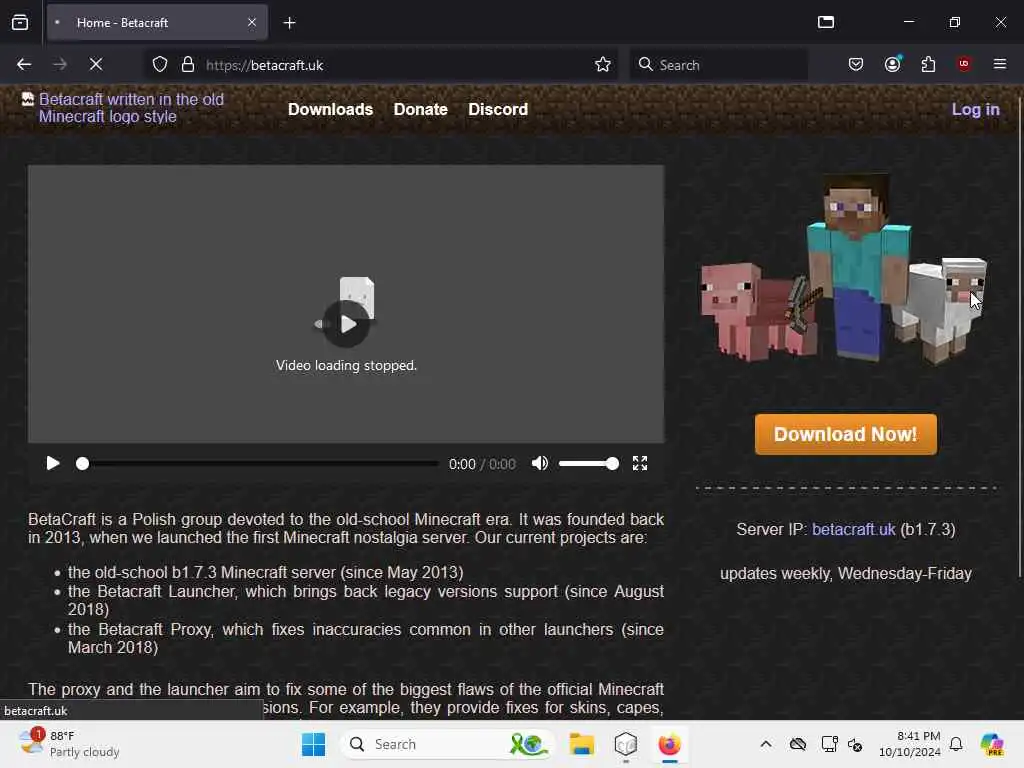
Task: Click the Steve with pig and sheep image
Action: (843, 268)
